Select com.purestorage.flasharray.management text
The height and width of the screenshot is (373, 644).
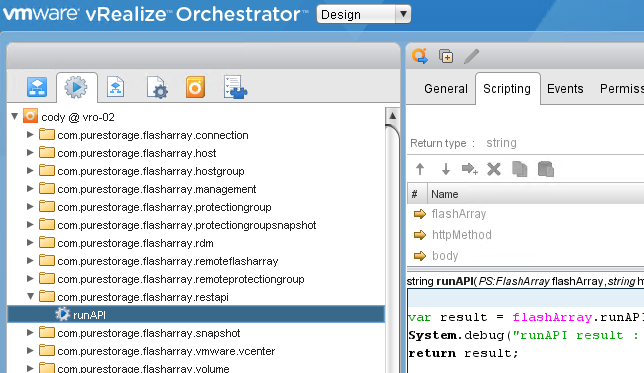coord(157,189)
